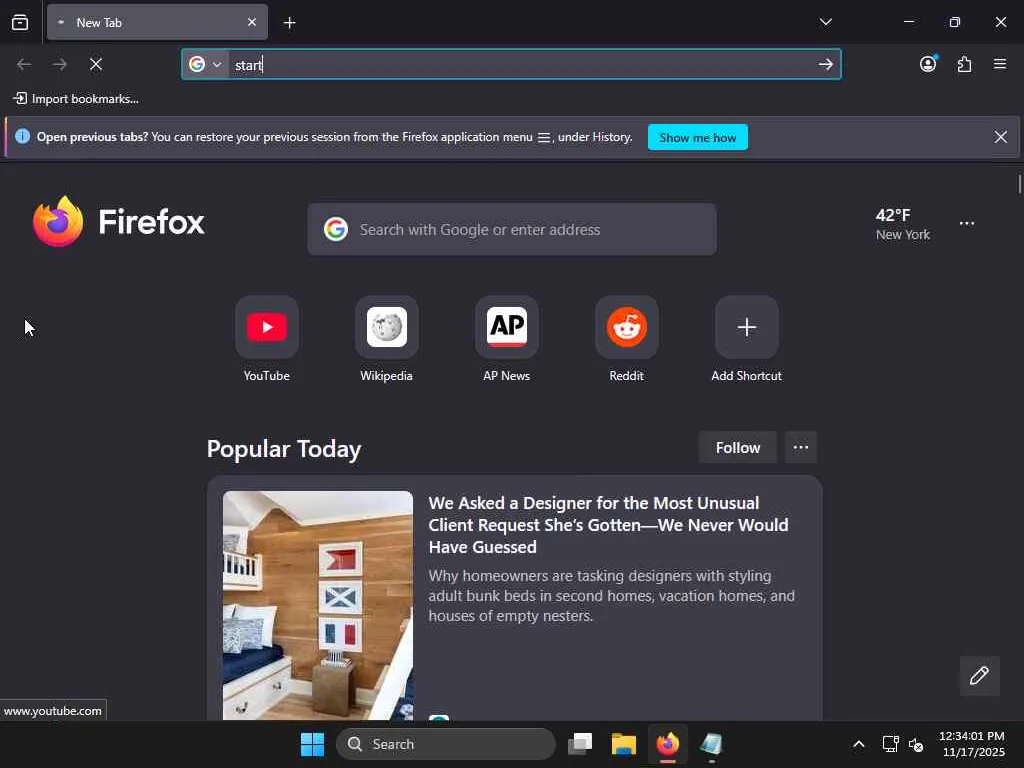Screen dimensions: 1024x768
Task: Open Task View in the taskbar
Action: (x=580, y=744)
